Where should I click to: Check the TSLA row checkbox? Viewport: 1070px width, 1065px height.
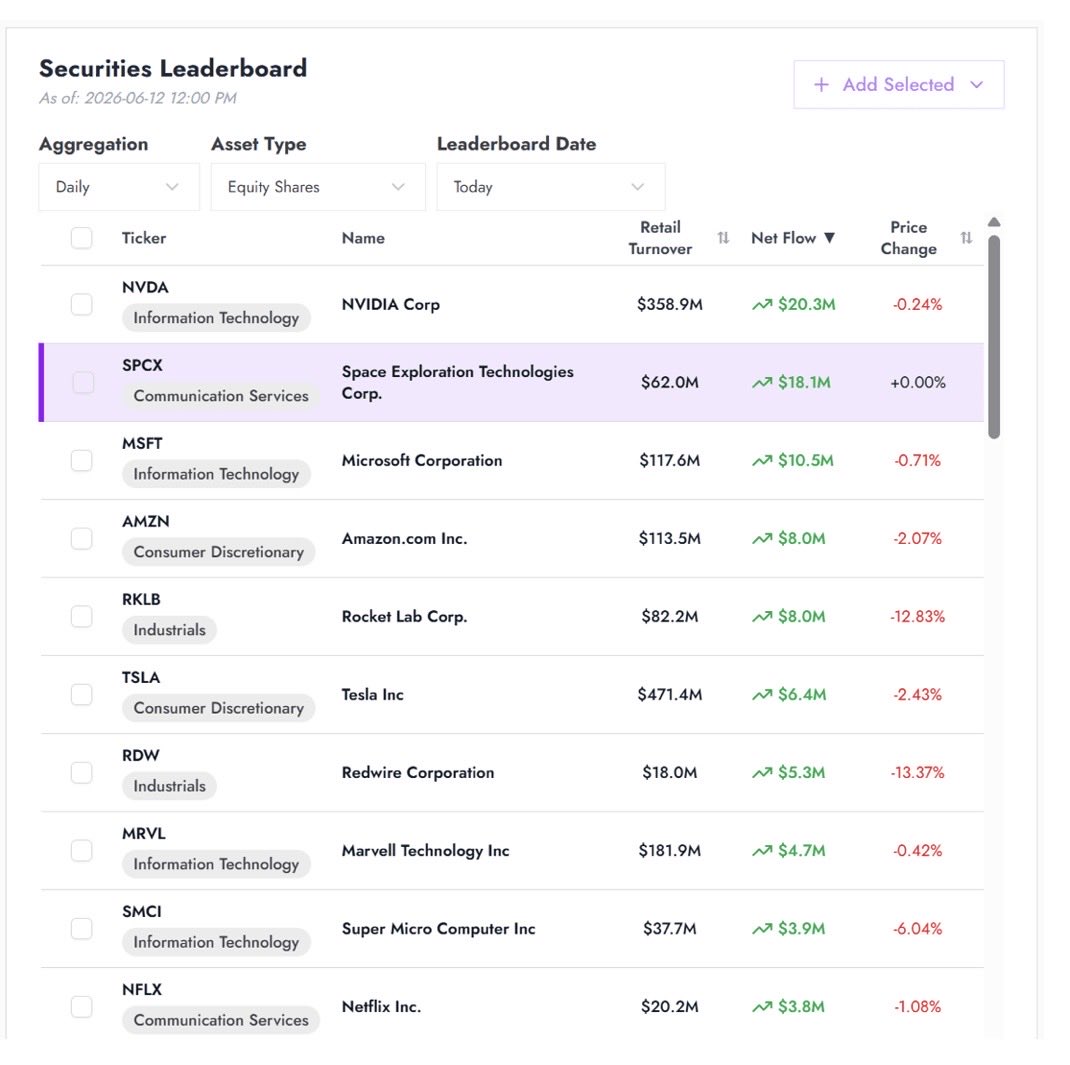pyautogui.click(x=81, y=695)
